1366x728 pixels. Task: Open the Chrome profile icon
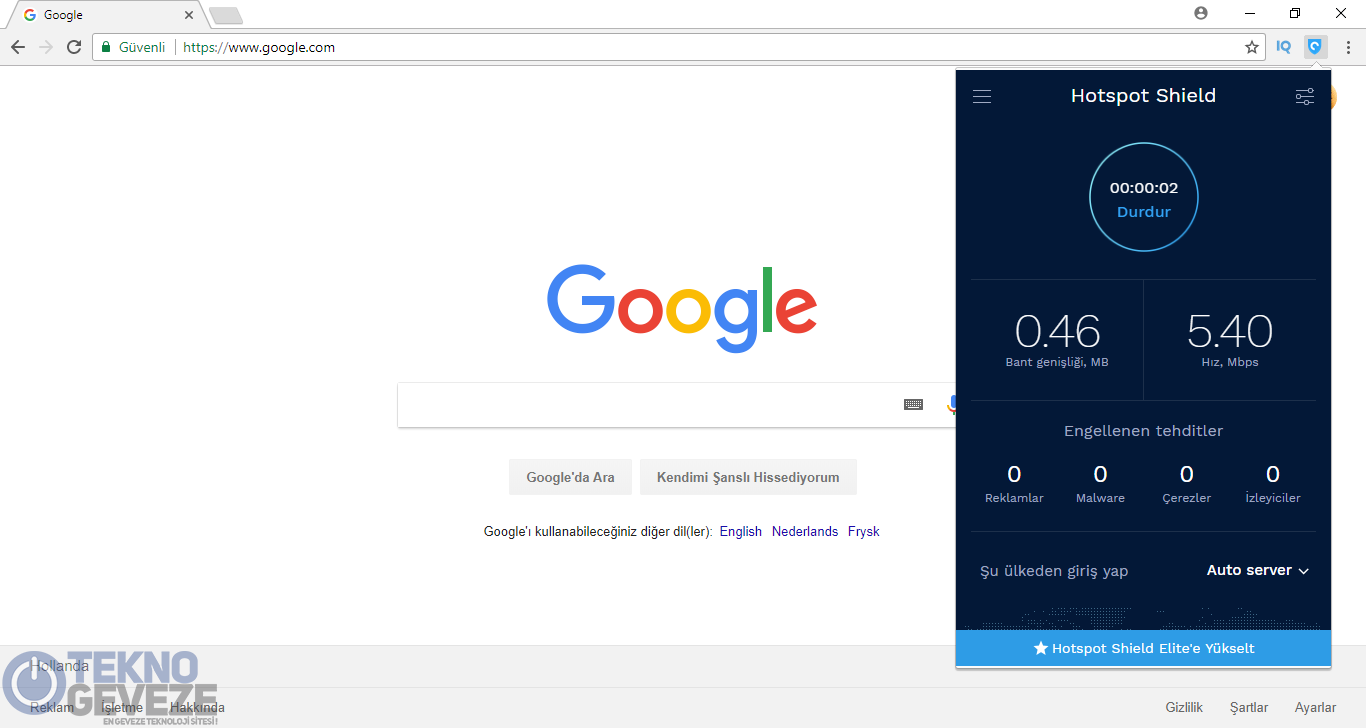pos(1201,13)
